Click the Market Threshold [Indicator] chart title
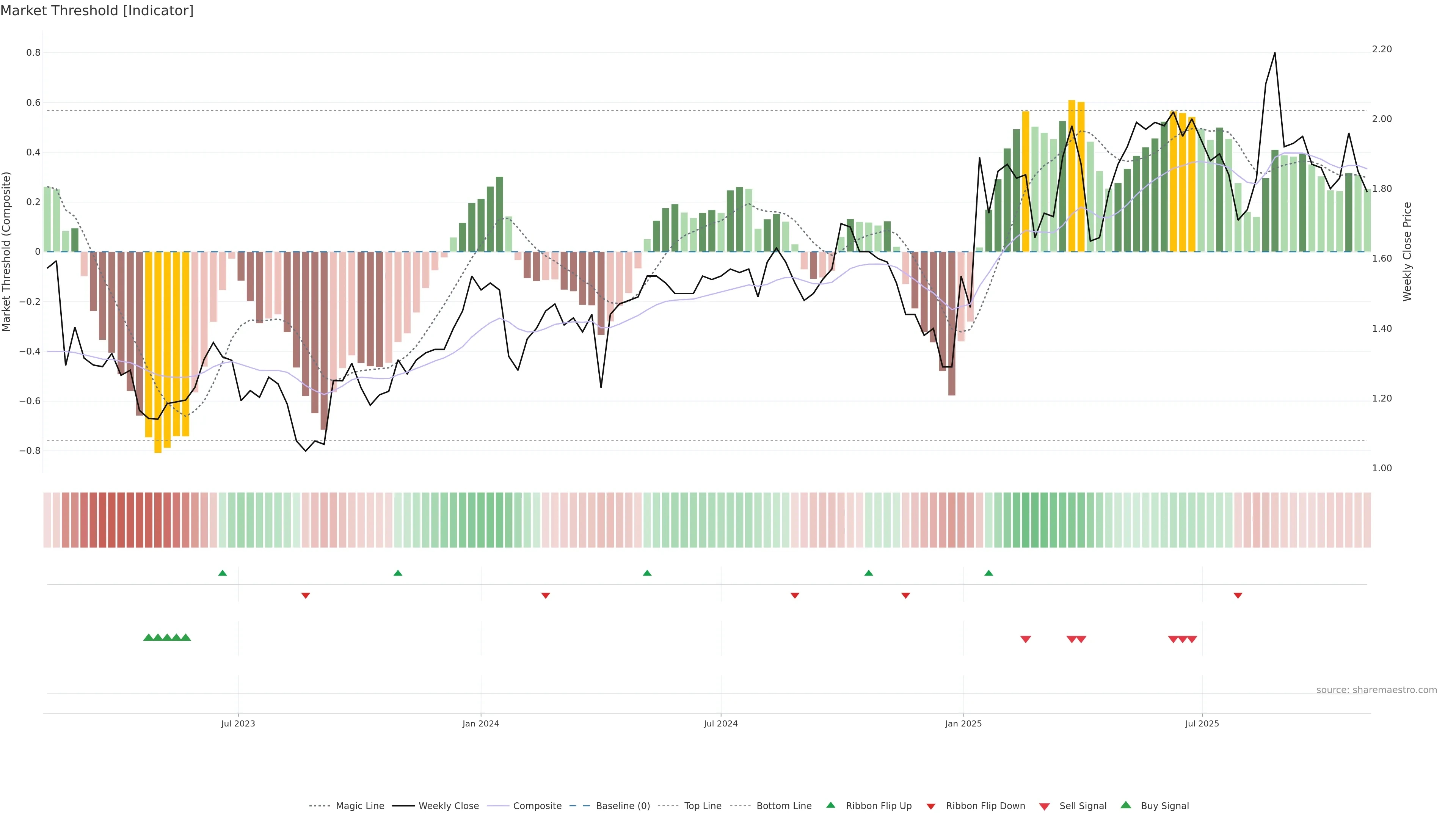The height and width of the screenshot is (819, 1456). click(x=97, y=11)
